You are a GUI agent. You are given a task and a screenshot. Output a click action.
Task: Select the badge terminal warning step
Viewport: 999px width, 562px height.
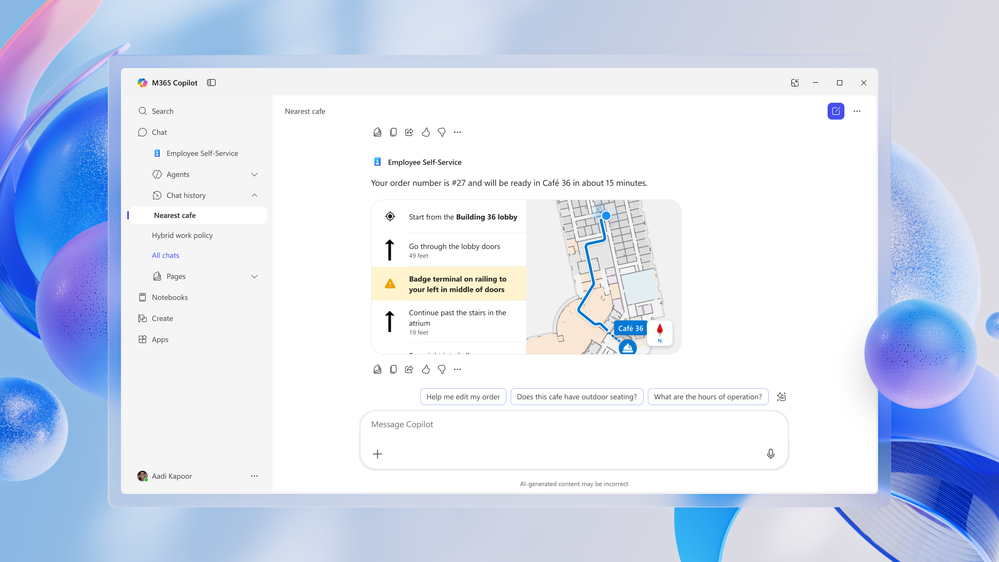(449, 284)
